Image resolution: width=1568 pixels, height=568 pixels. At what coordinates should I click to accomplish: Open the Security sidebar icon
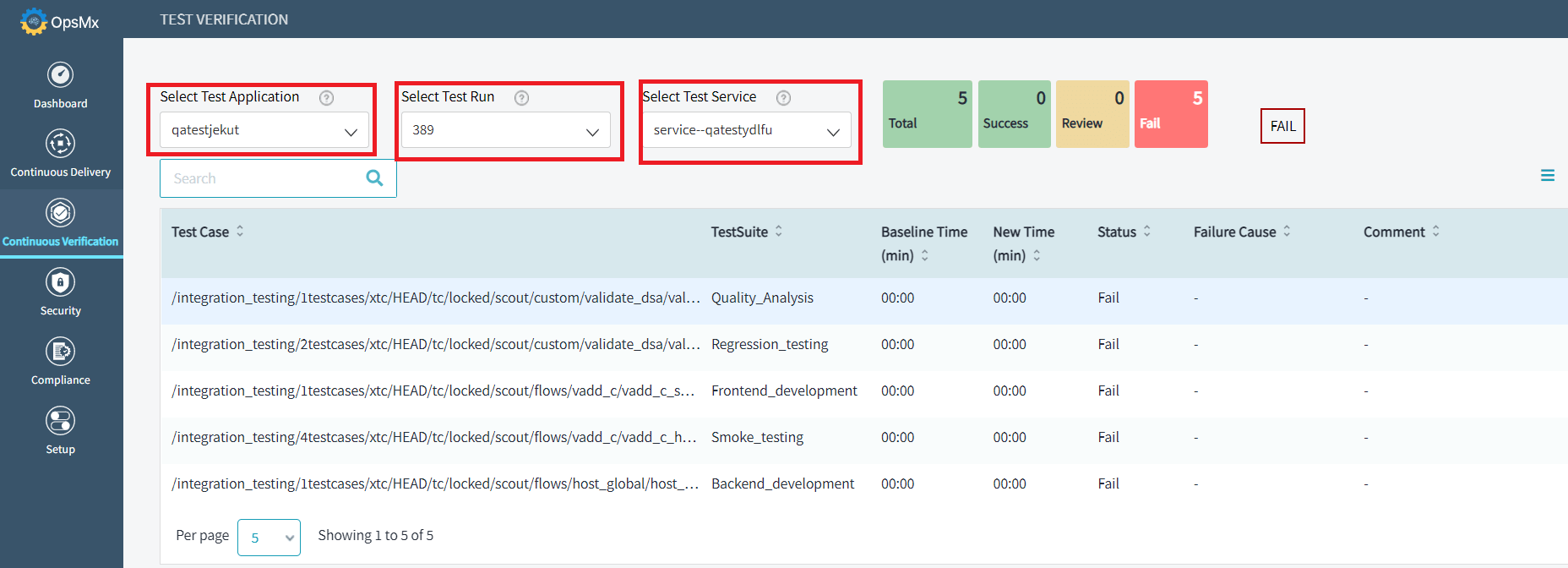pos(60,282)
